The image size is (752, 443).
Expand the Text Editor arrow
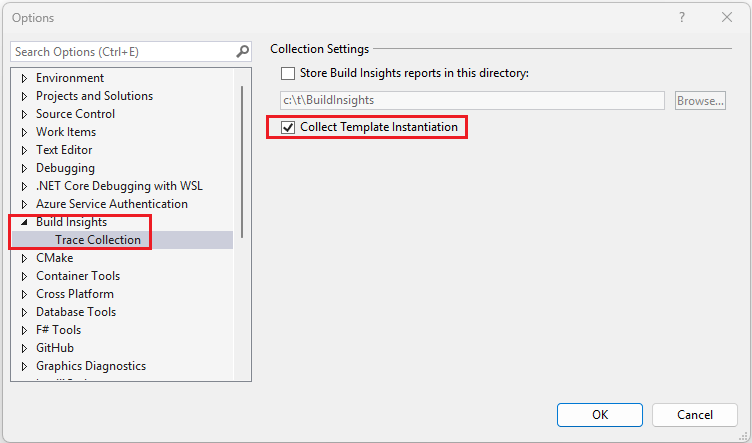24,150
